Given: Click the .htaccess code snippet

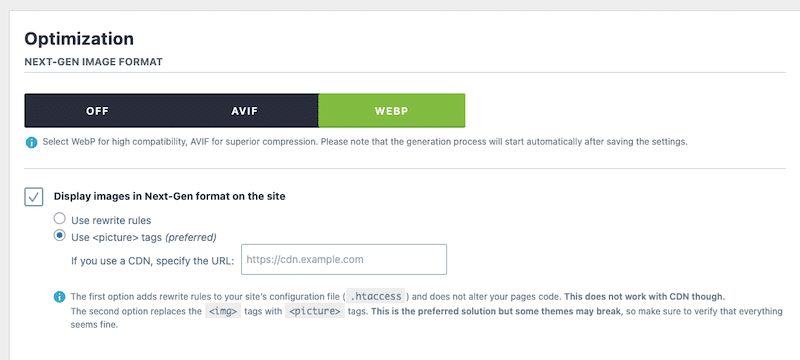Looking at the screenshot, I should [376, 296].
